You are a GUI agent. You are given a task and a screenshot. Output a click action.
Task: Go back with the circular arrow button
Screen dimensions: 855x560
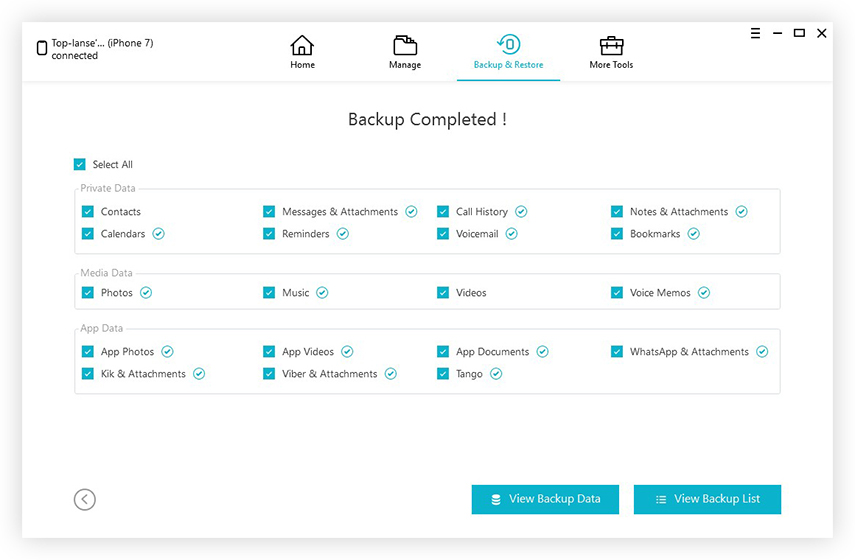[x=85, y=499]
